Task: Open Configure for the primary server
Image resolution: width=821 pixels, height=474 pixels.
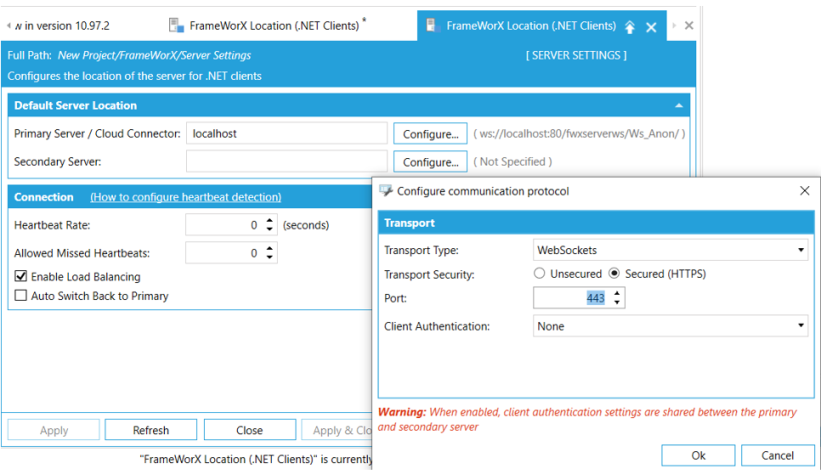Action: 430,134
